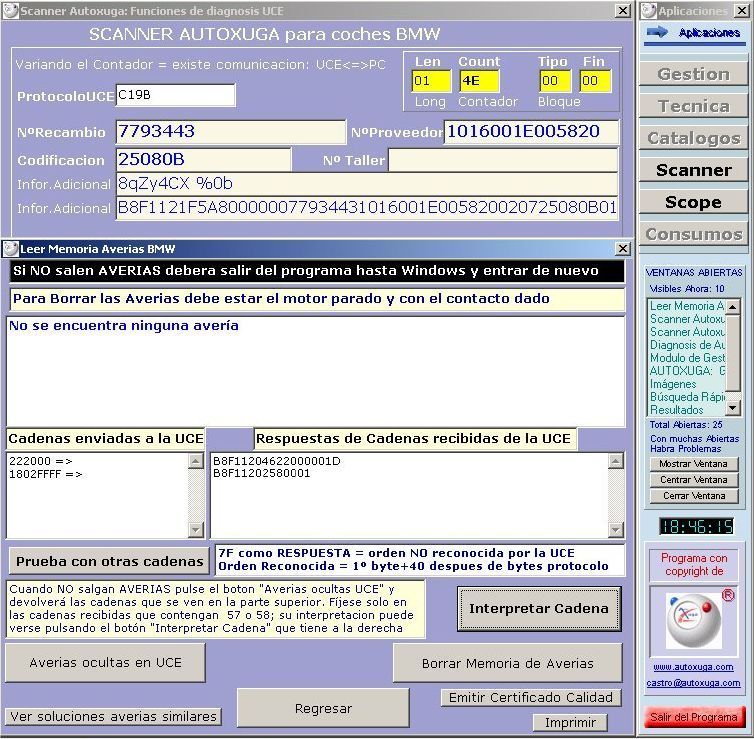Click the Tipo yellow field 00

555,81
